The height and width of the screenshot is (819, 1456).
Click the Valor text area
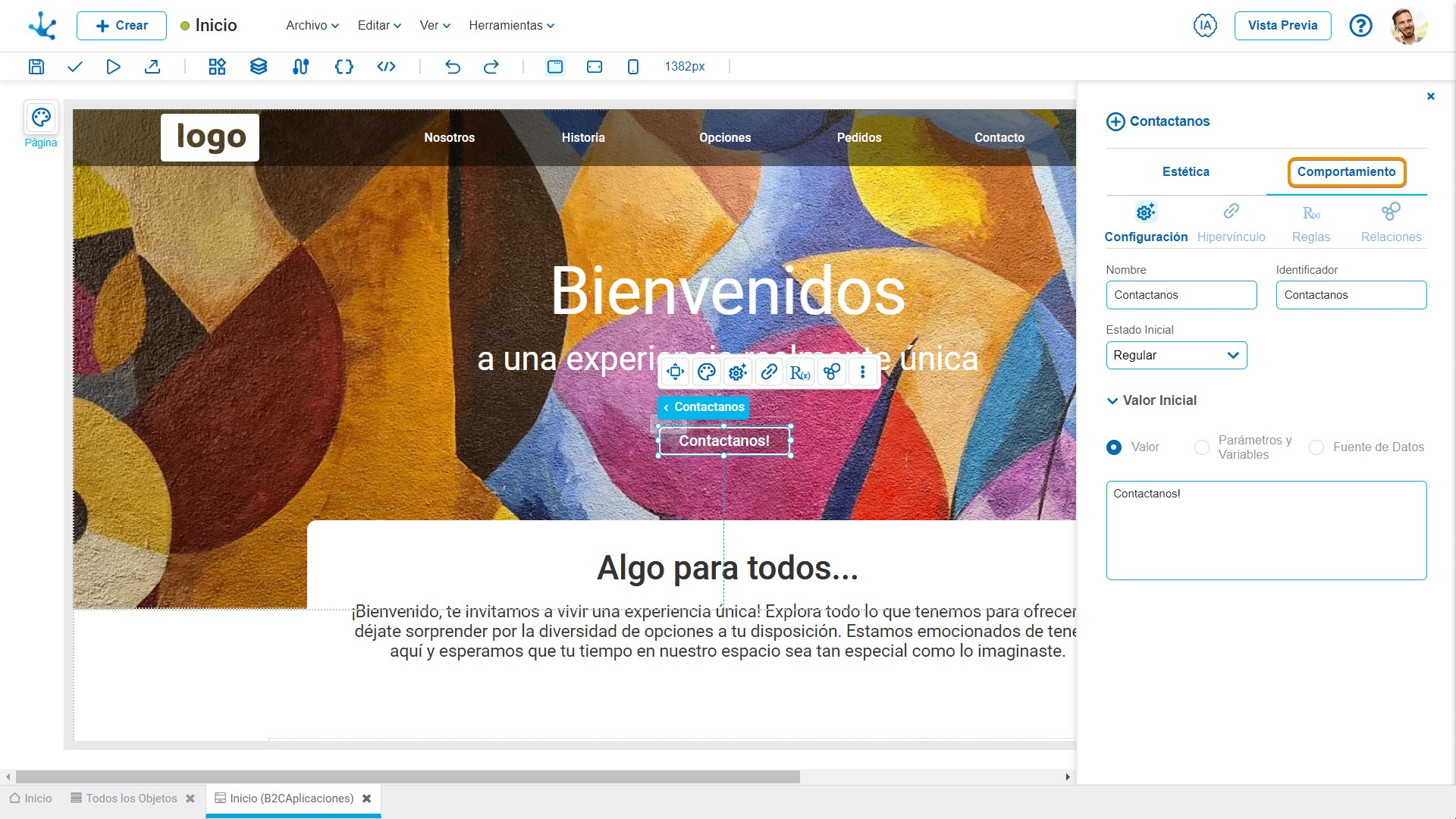pos(1266,531)
